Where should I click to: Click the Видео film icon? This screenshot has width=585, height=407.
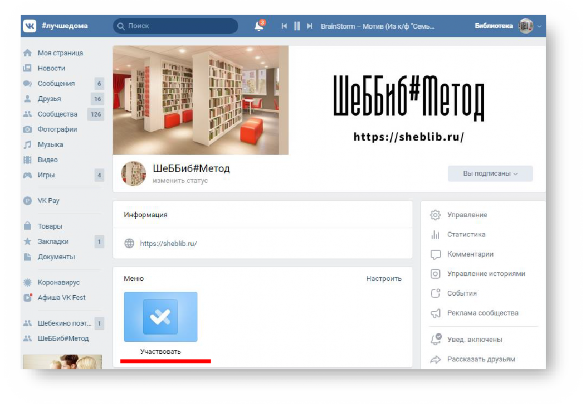27,160
